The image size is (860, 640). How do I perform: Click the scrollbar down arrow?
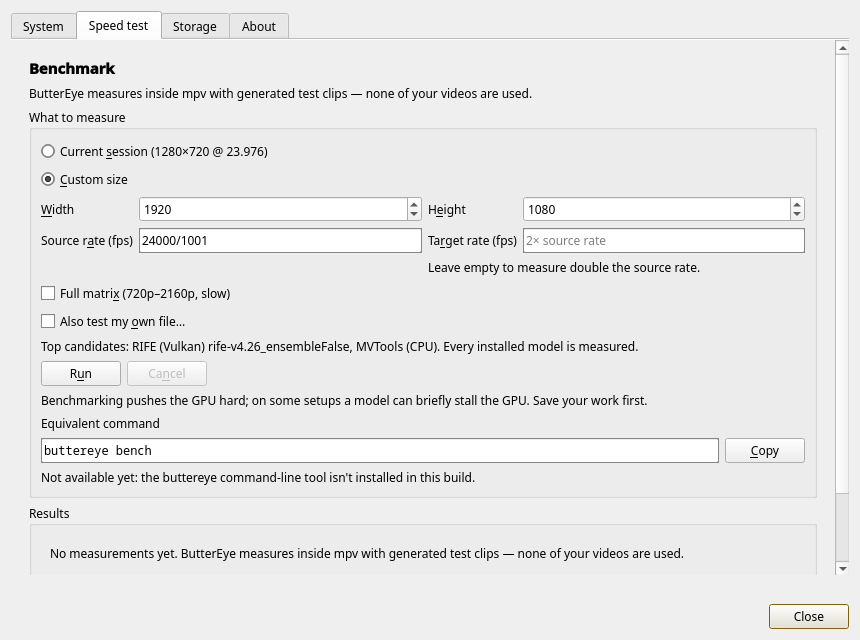[842, 569]
